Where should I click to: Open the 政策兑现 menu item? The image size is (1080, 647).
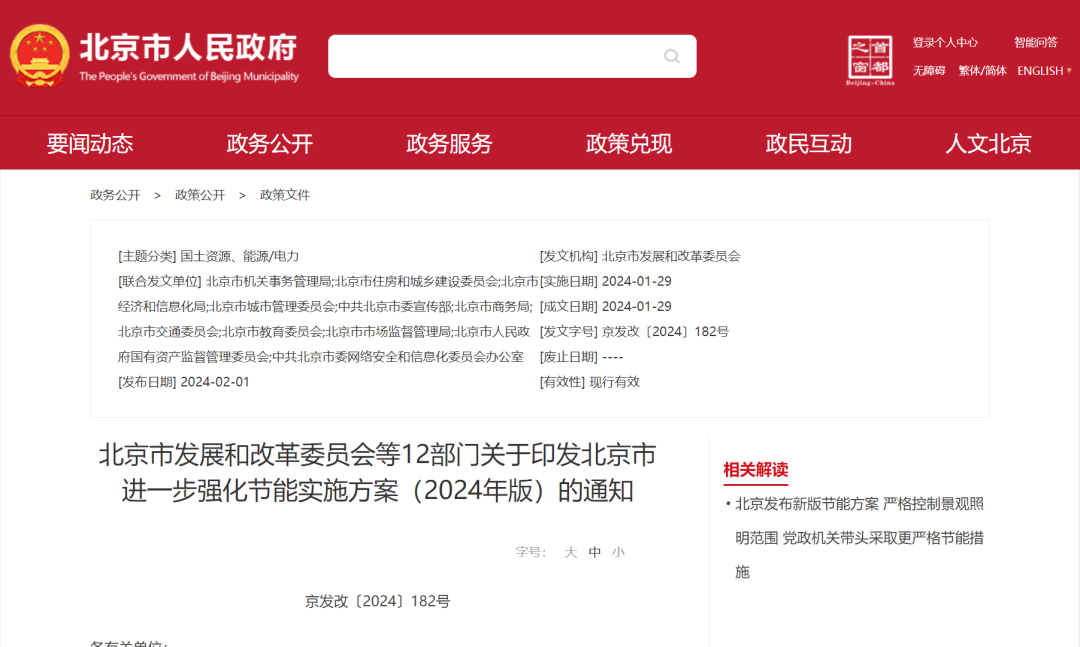point(629,143)
